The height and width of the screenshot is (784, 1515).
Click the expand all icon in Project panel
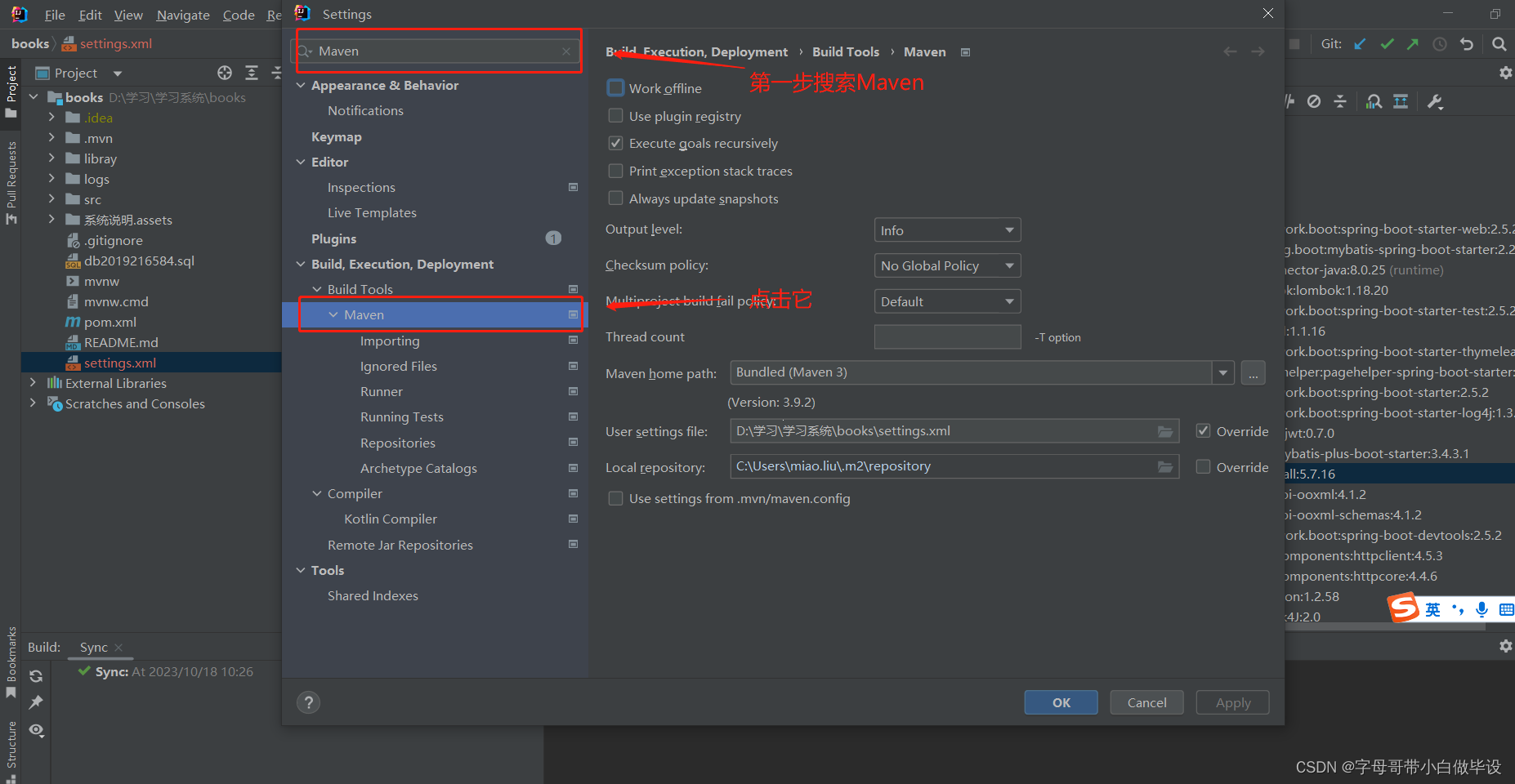point(252,73)
